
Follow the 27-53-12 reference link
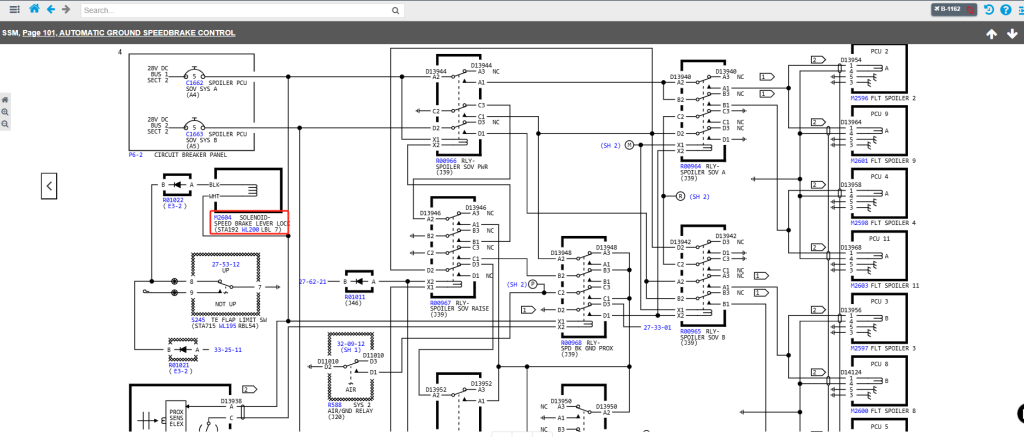tap(225, 265)
